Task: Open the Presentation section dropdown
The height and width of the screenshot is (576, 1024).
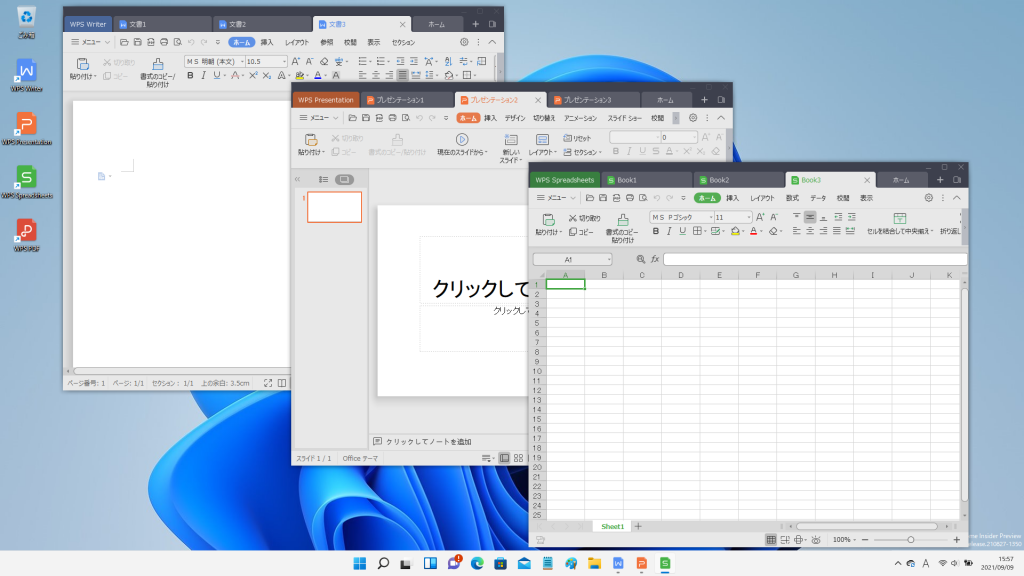Action: tap(583, 152)
